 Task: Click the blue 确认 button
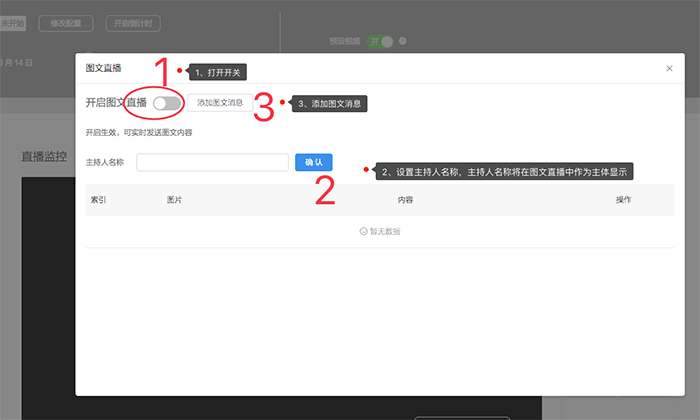[x=313, y=162]
